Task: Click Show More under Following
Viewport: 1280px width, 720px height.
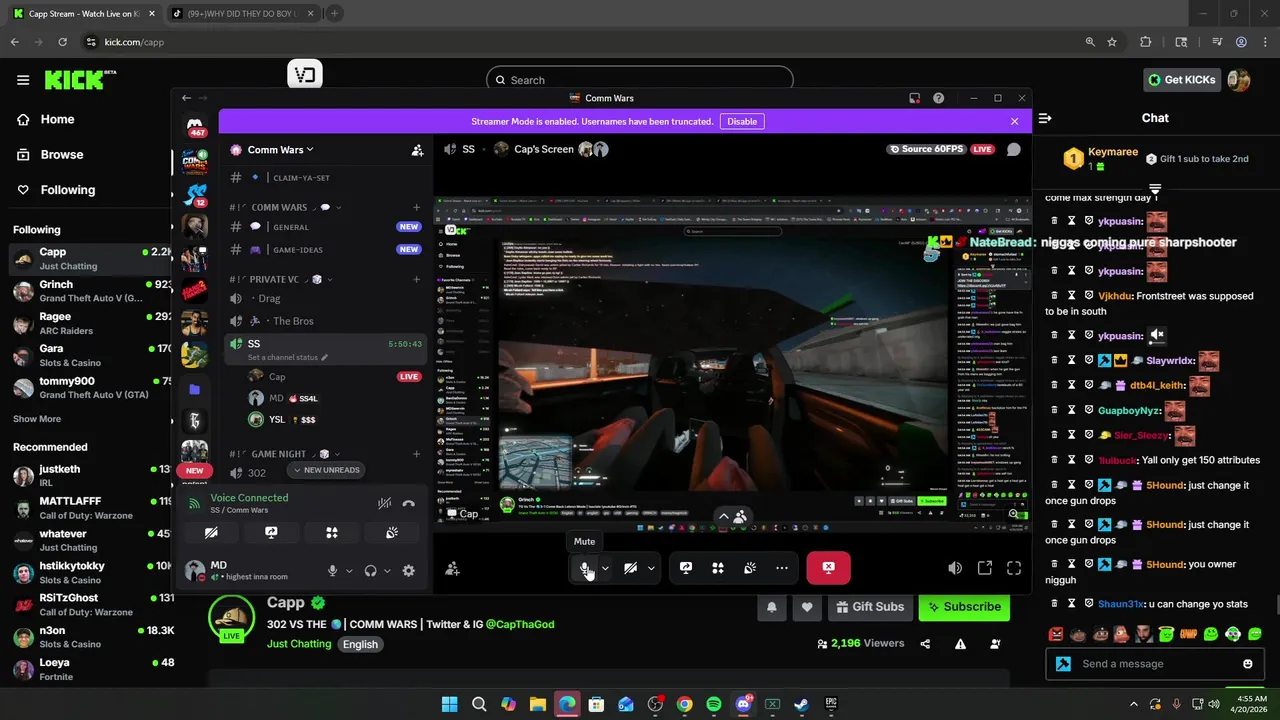Action: click(37, 419)
